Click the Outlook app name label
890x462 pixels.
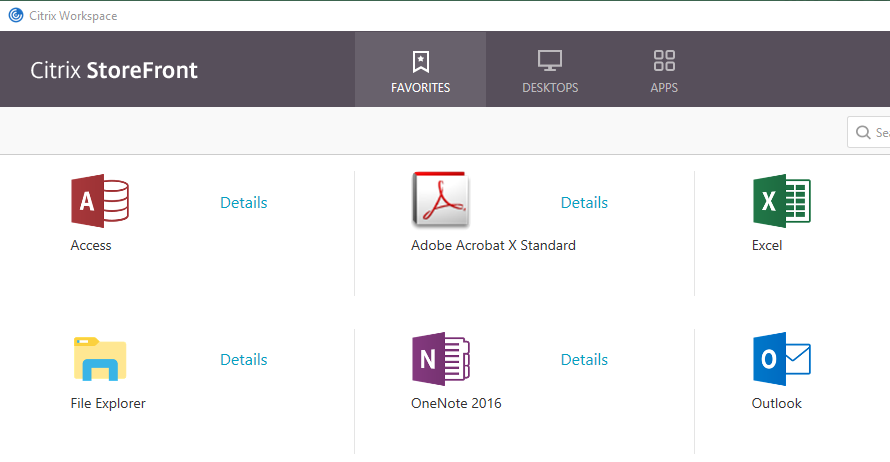click(x=776, y=404)
